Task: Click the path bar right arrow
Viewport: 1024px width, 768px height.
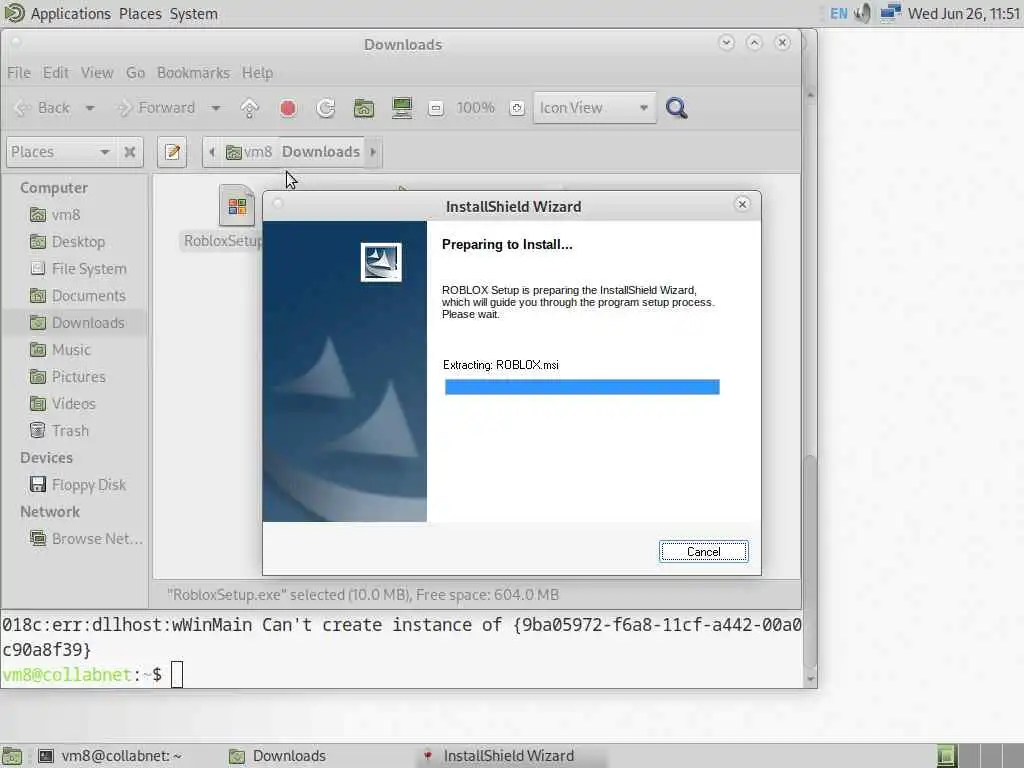Action: click(373, 152)
